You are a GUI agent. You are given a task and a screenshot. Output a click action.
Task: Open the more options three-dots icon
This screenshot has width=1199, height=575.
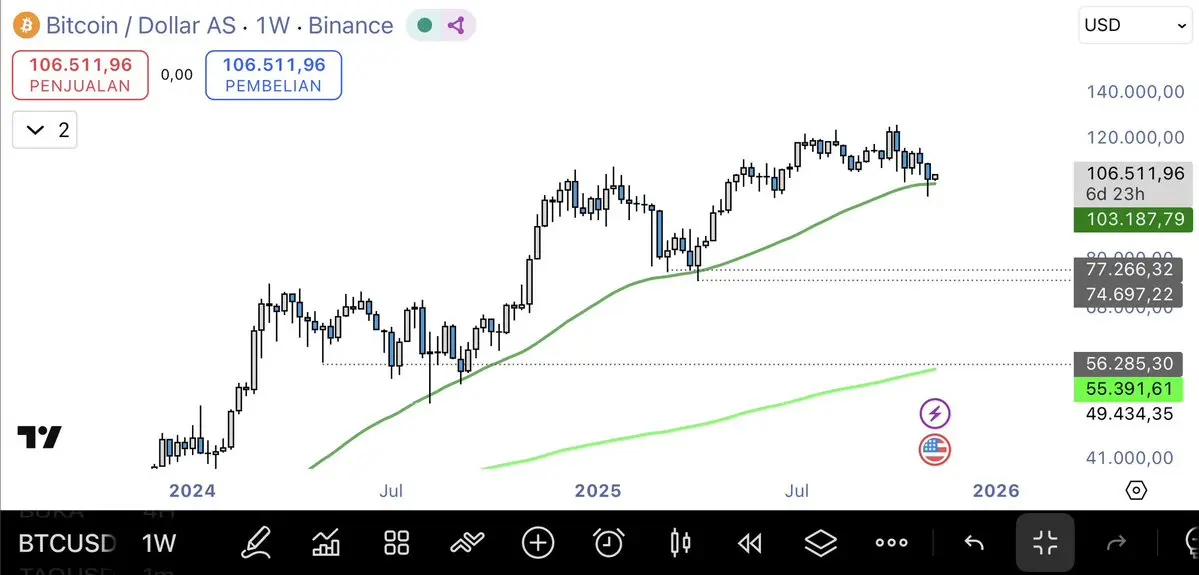(891, 544)
